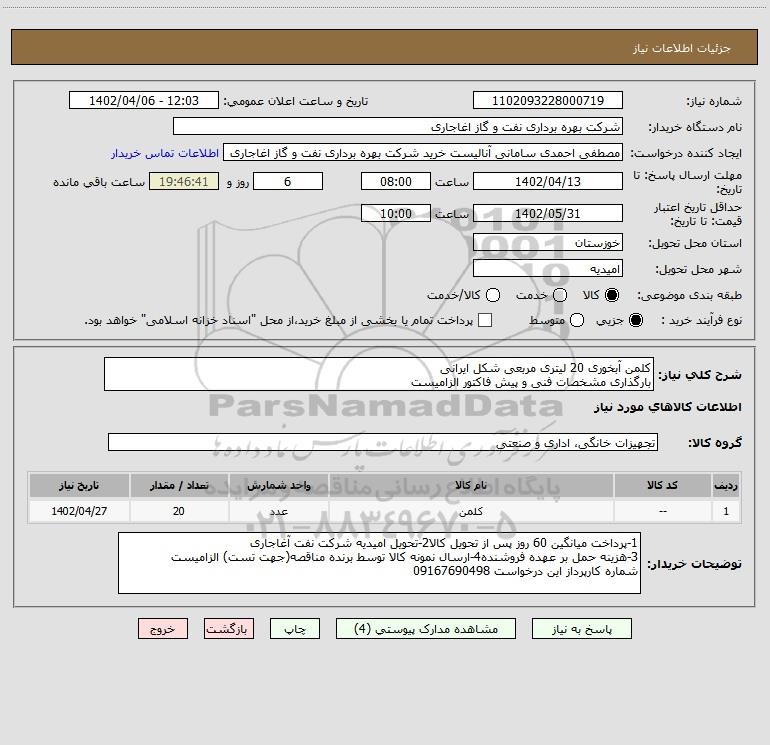The image size is (770, 745).
Task: Click the deadline time field 08:00
Action: [396, 181]
